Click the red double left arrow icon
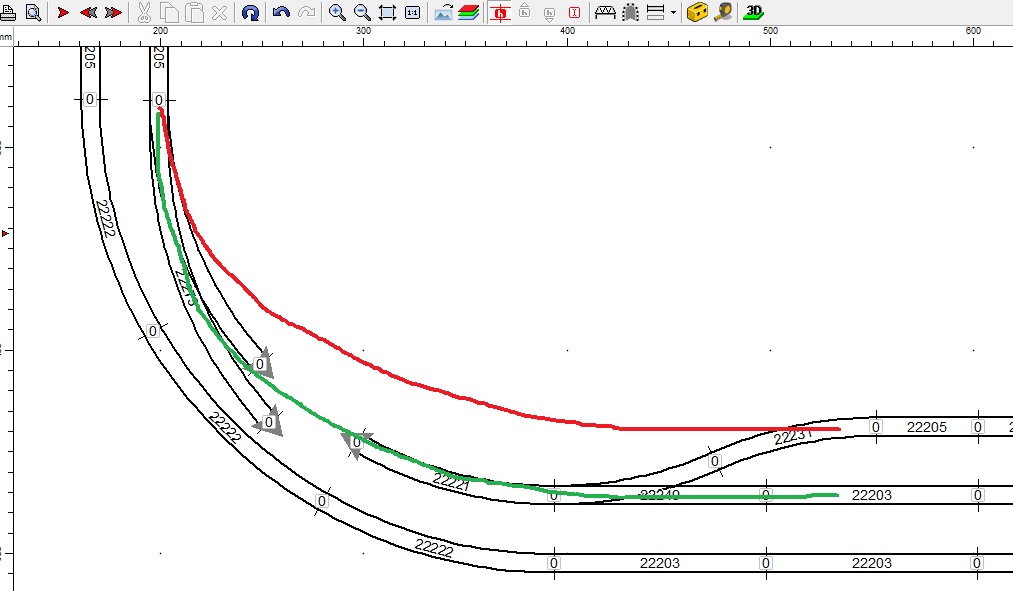Viewport: 1013px width, 591px height. [x=89, y=12]
